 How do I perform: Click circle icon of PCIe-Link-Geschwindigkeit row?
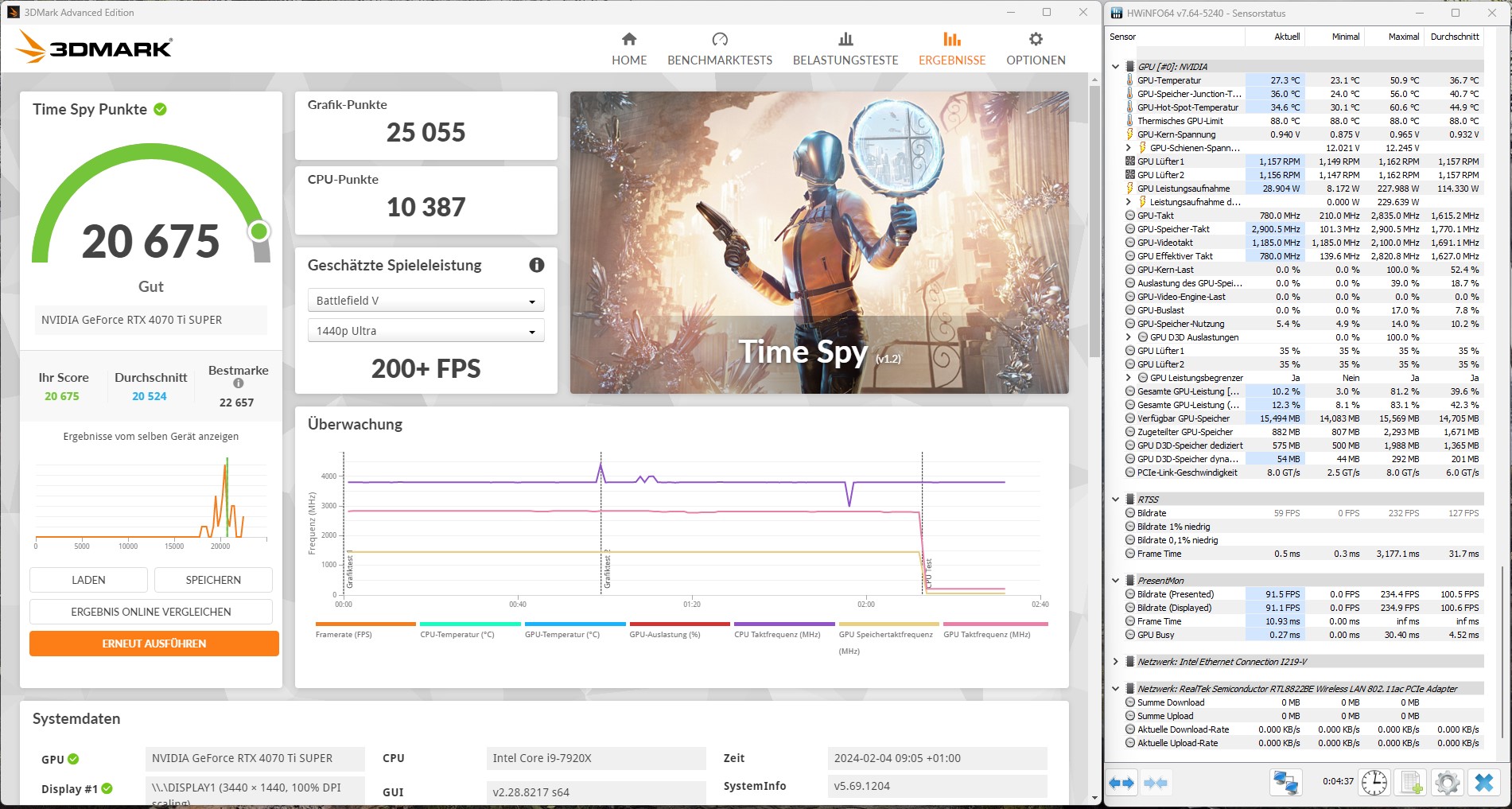(x=1129, y=473)
